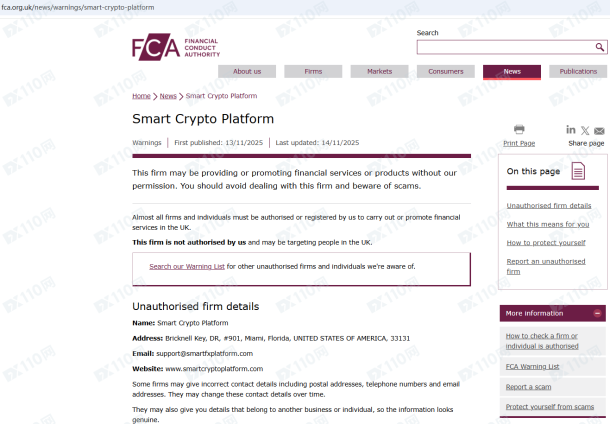Open the Firms menu tab
This screenshot has width=610, height=424.
point(313,72)
